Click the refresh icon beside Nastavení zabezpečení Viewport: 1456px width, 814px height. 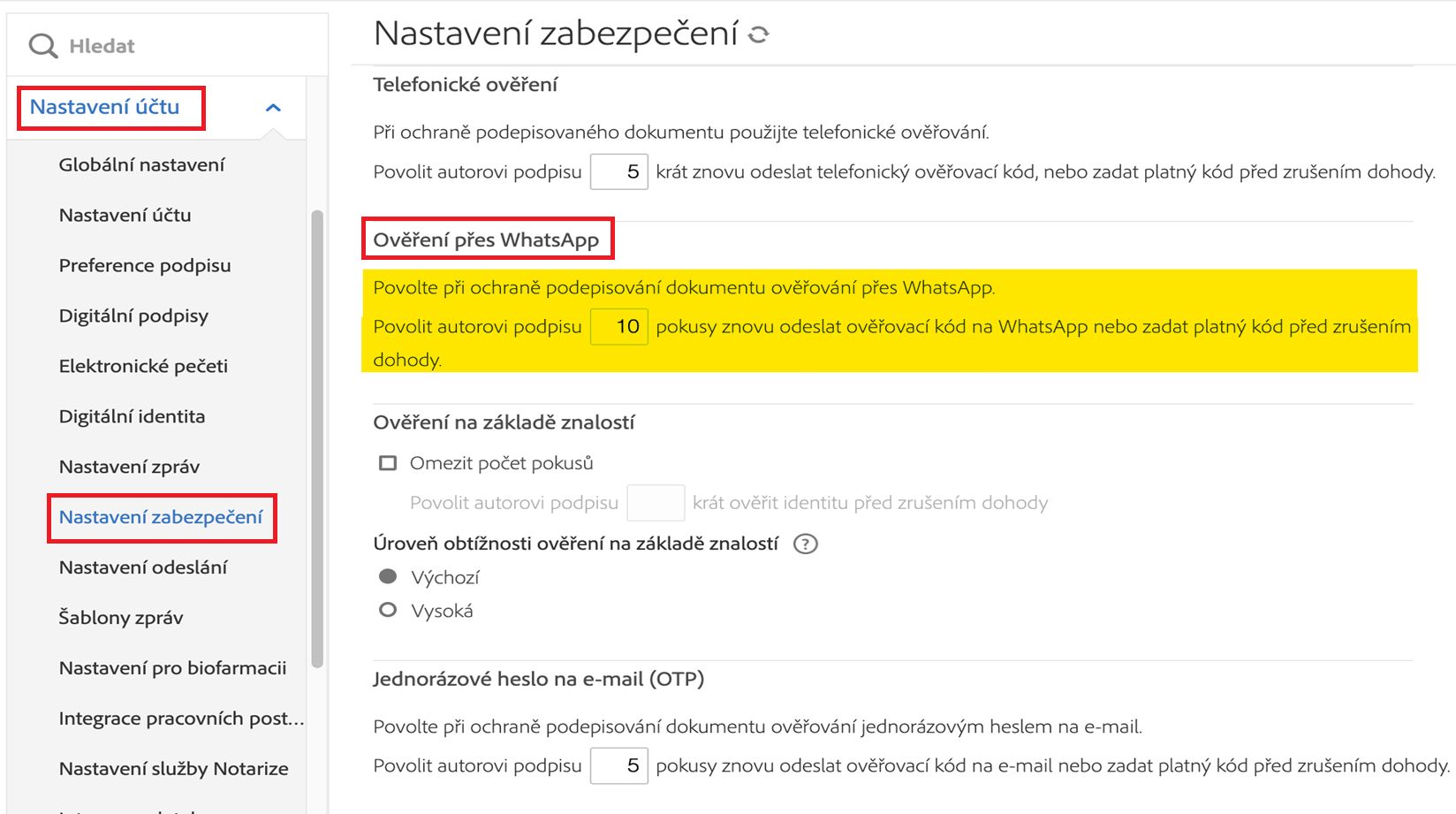pyautogui.click(x=758, y=34)
